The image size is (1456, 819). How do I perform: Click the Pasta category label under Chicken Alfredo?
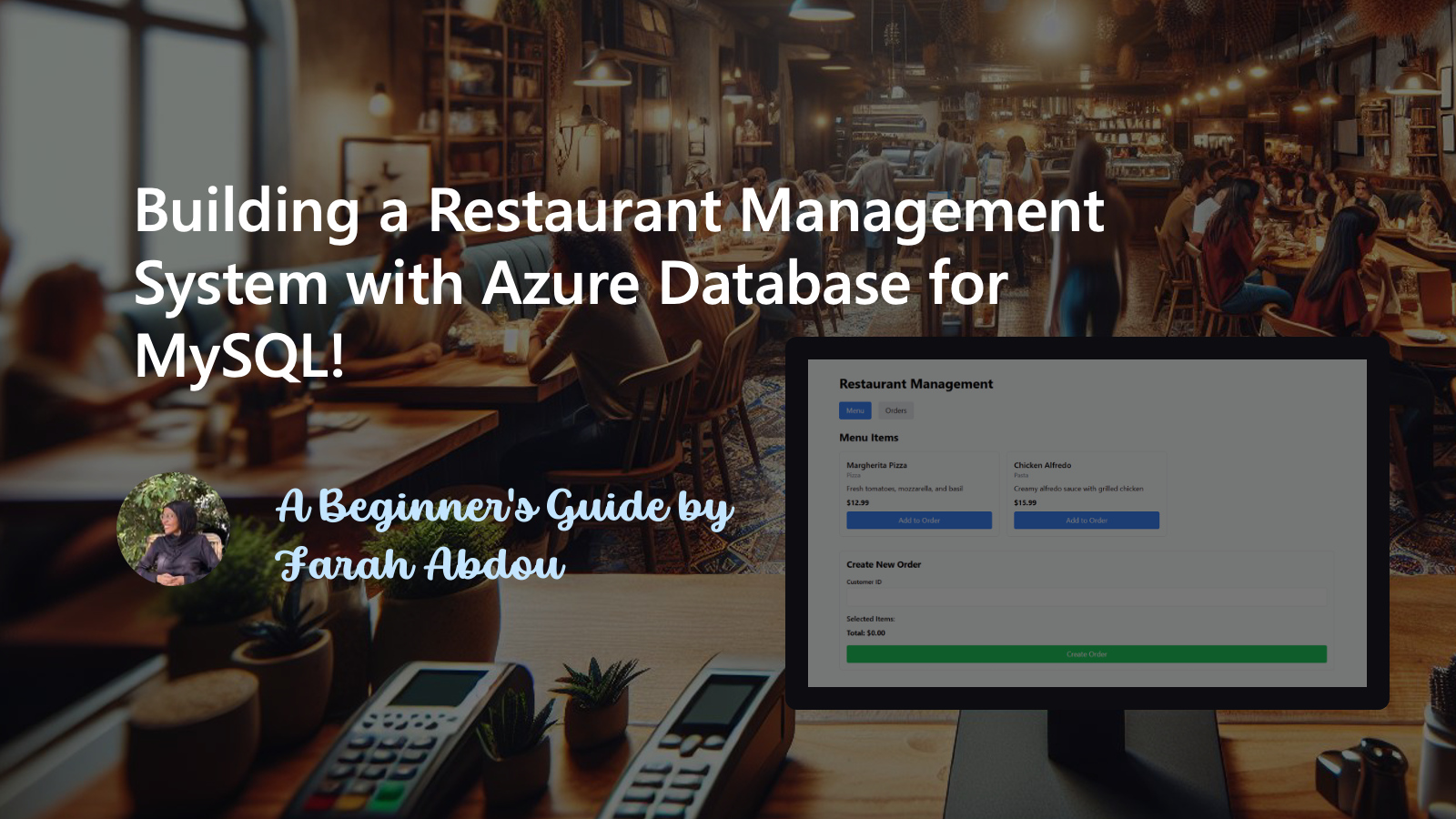[1019, 475]
